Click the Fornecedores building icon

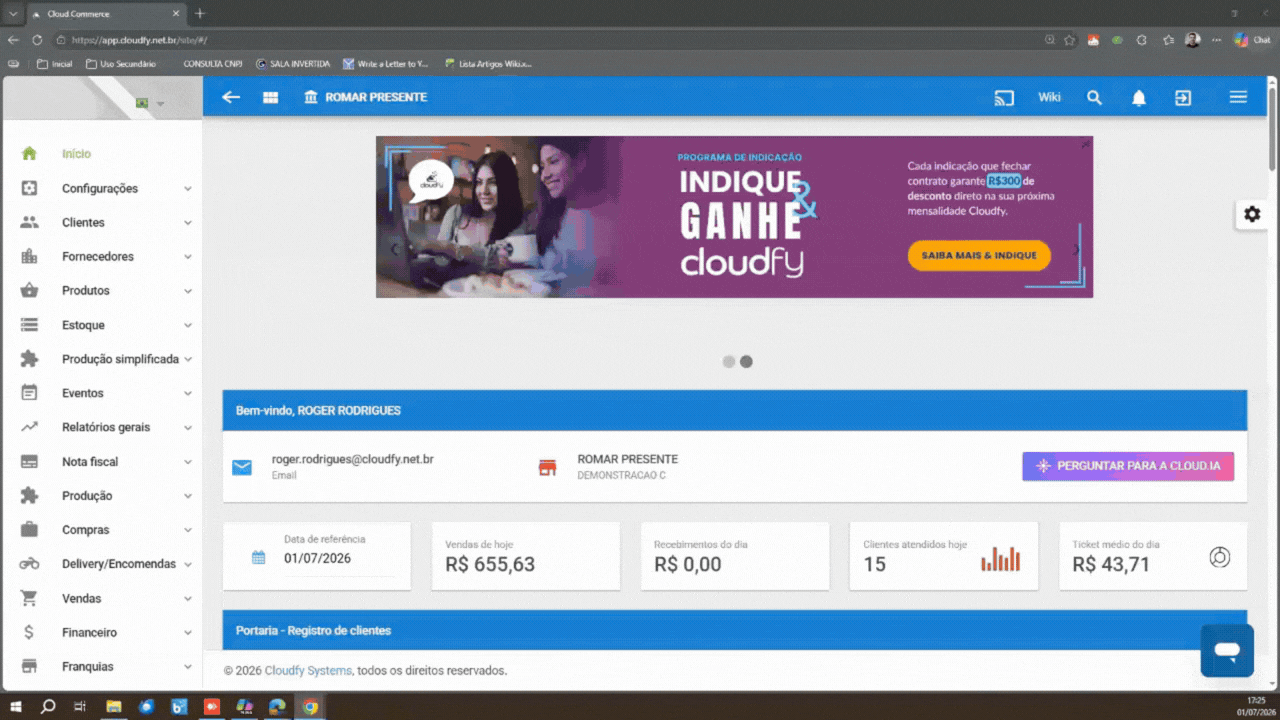point(29,256)
